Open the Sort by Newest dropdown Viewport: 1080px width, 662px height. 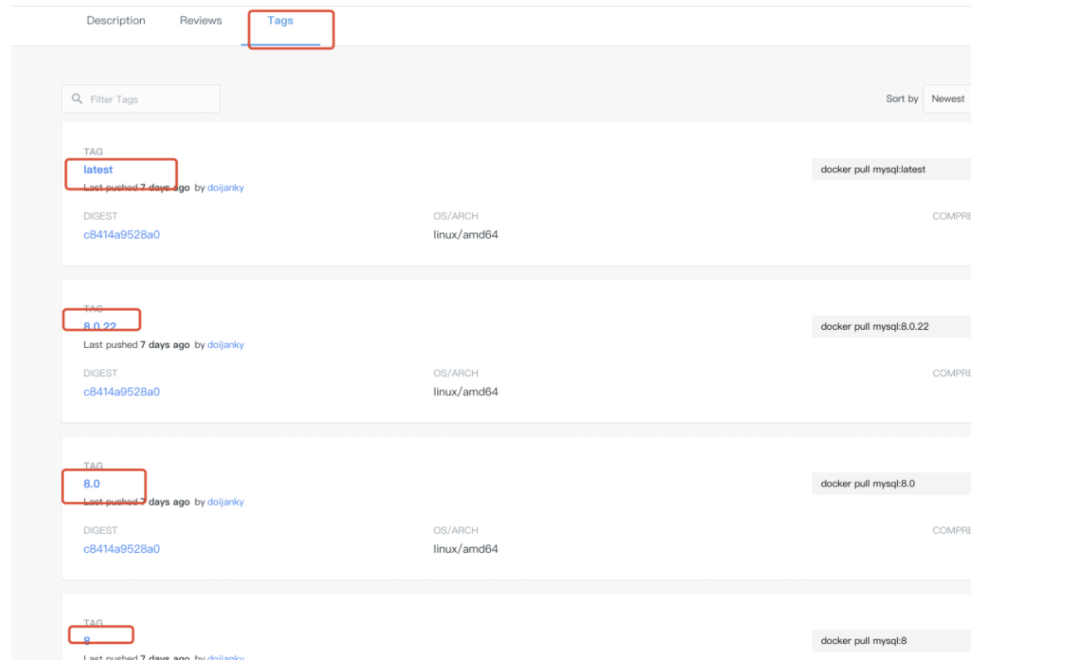pos(947,99)
